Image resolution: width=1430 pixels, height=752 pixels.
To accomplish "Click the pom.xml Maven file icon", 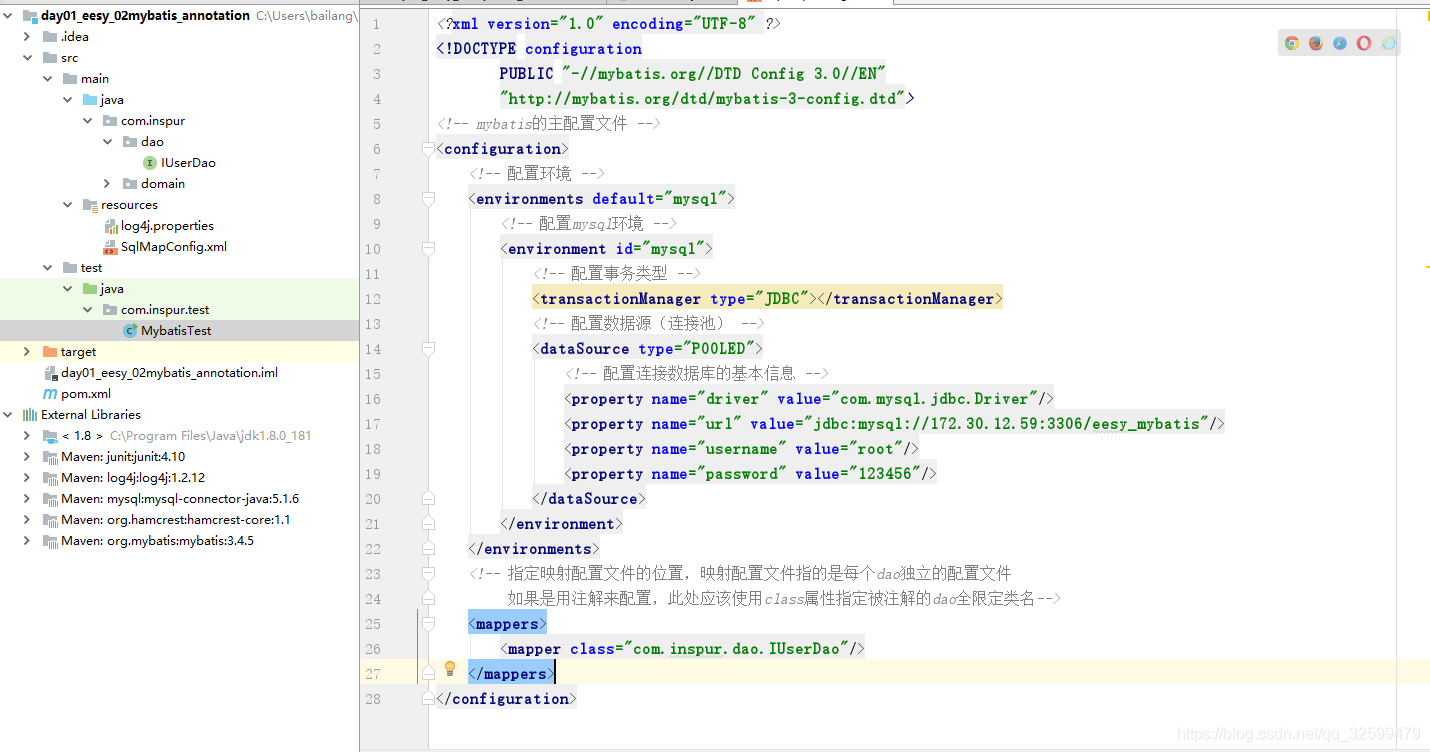I will pyautogui.click(x=51, y=394).
